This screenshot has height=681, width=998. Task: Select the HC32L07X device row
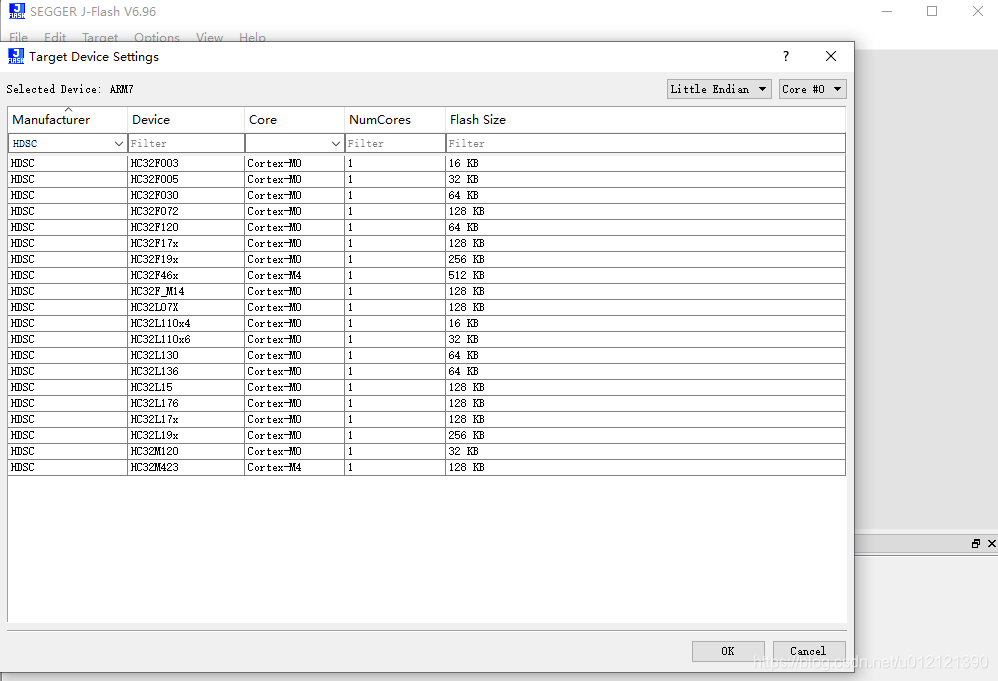coord(426,307)
